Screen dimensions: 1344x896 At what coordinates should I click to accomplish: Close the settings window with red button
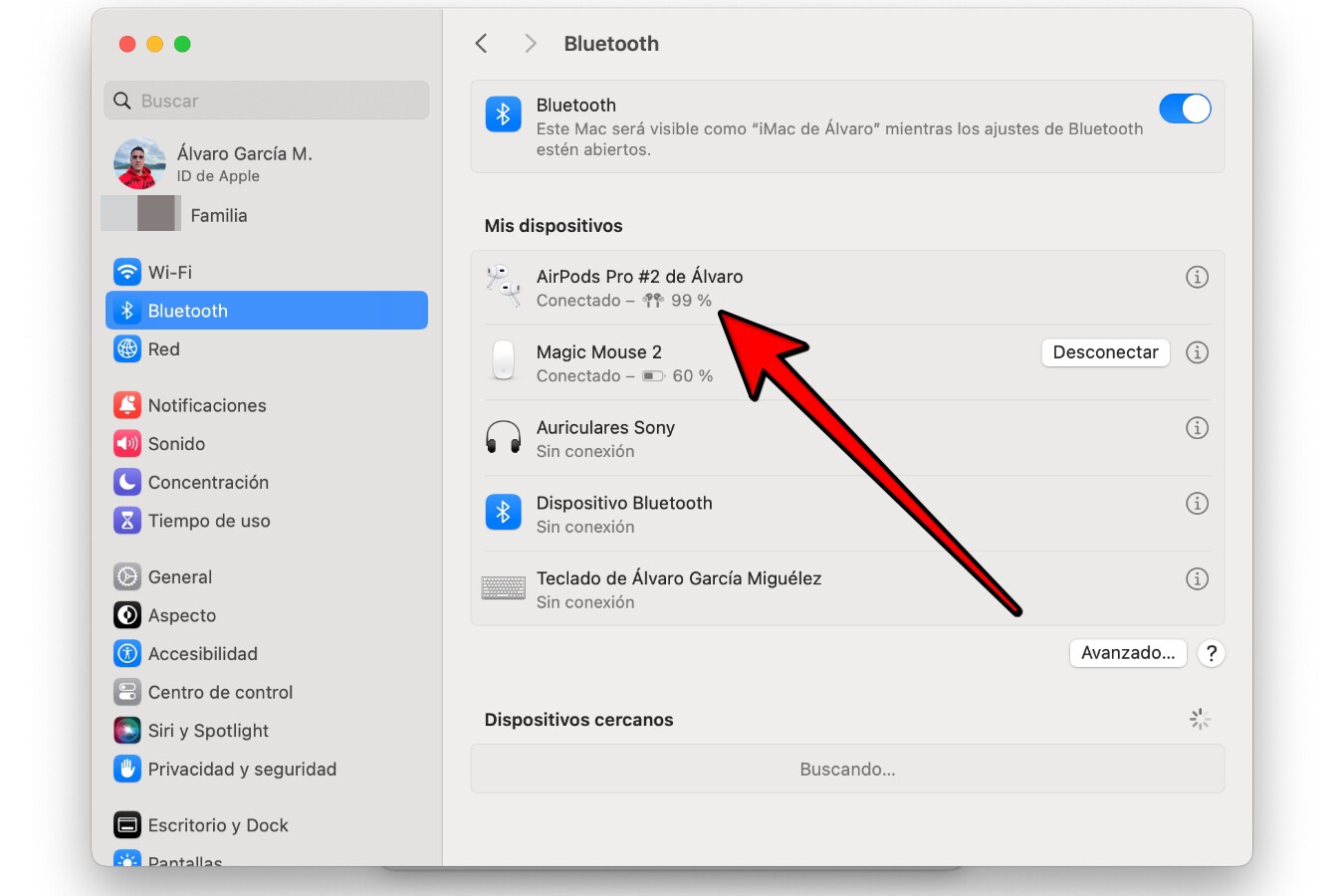[127, 44]
